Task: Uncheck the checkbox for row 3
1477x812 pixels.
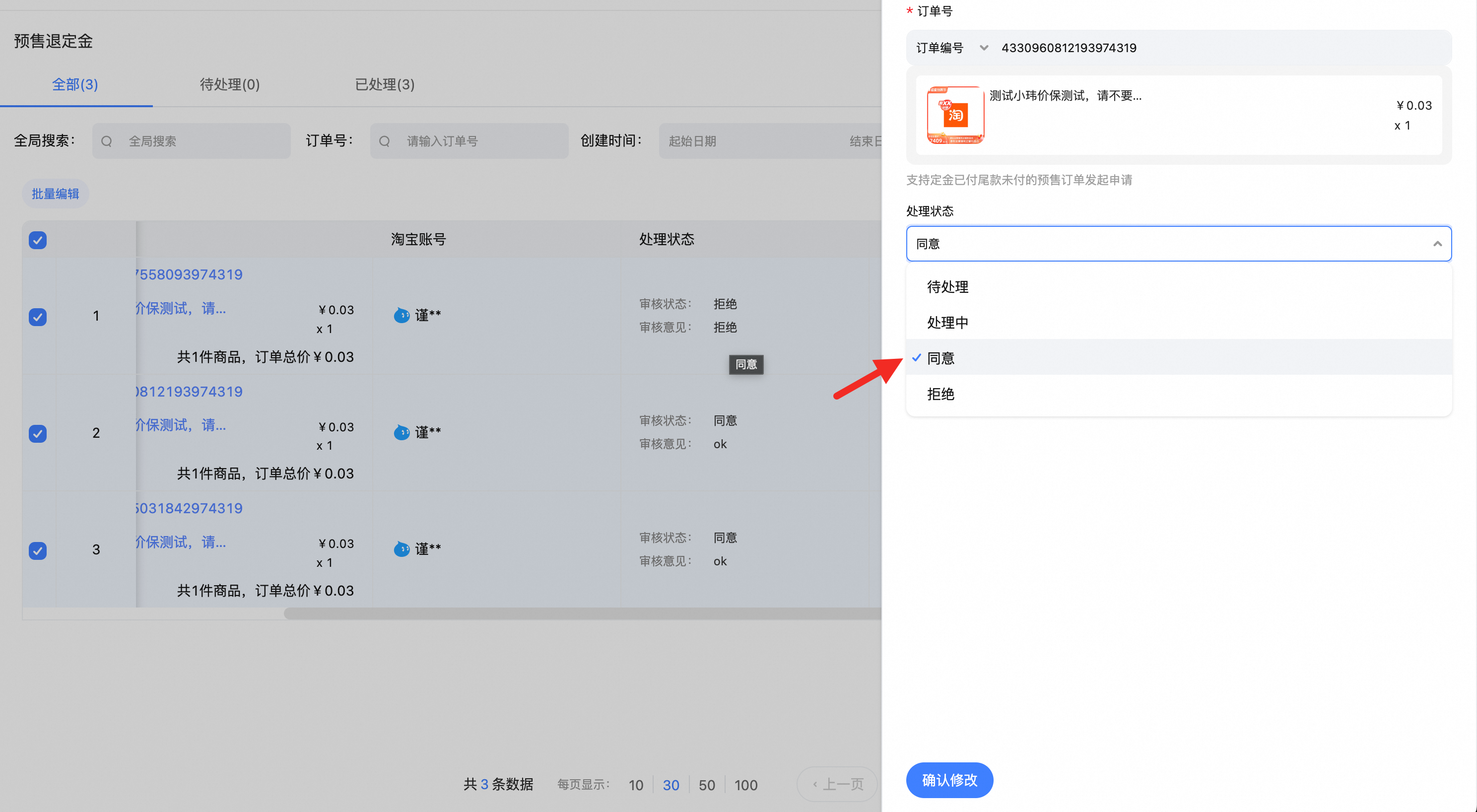Action: click(38, 550)
